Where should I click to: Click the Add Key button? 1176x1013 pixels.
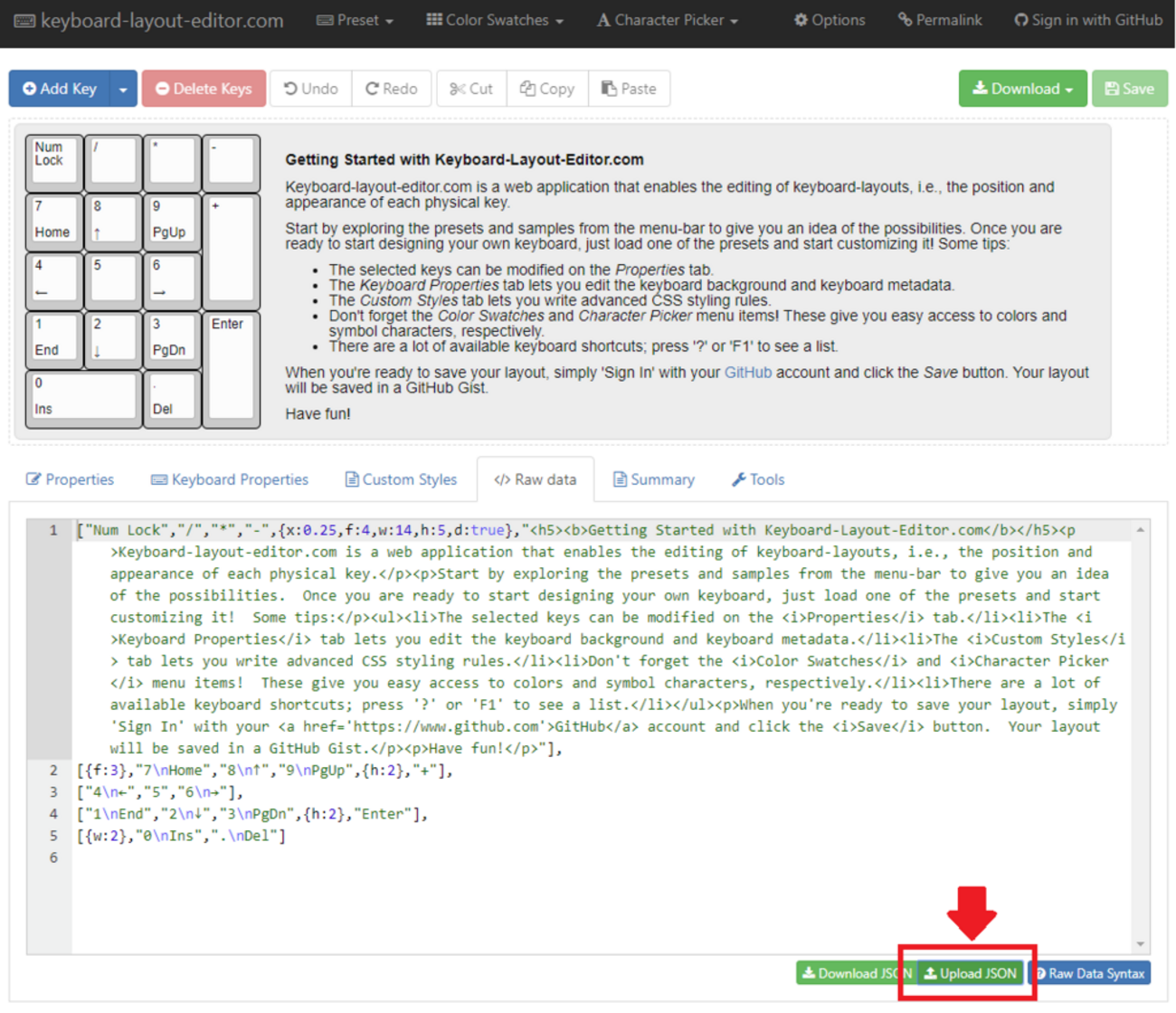click(x=60, y=89)
